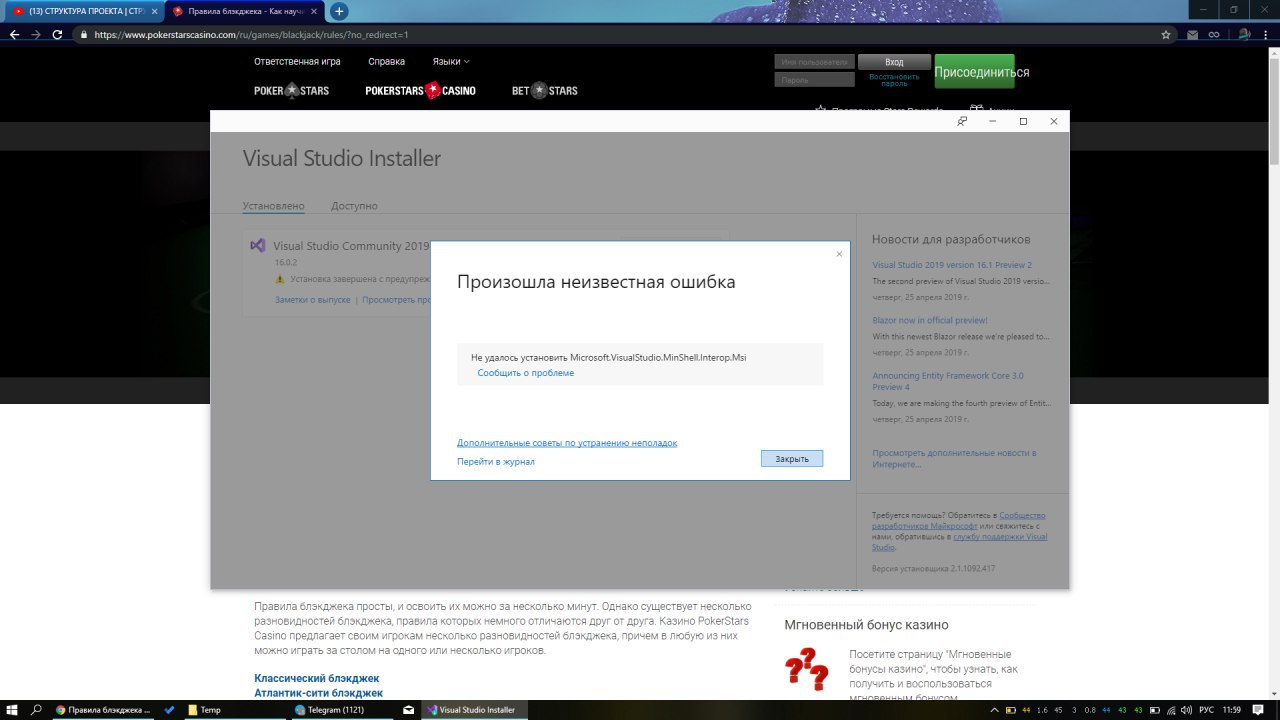Screen dimensions: 1280x720
Task: Click the PokerStars logo
Action: pos(291,90)
